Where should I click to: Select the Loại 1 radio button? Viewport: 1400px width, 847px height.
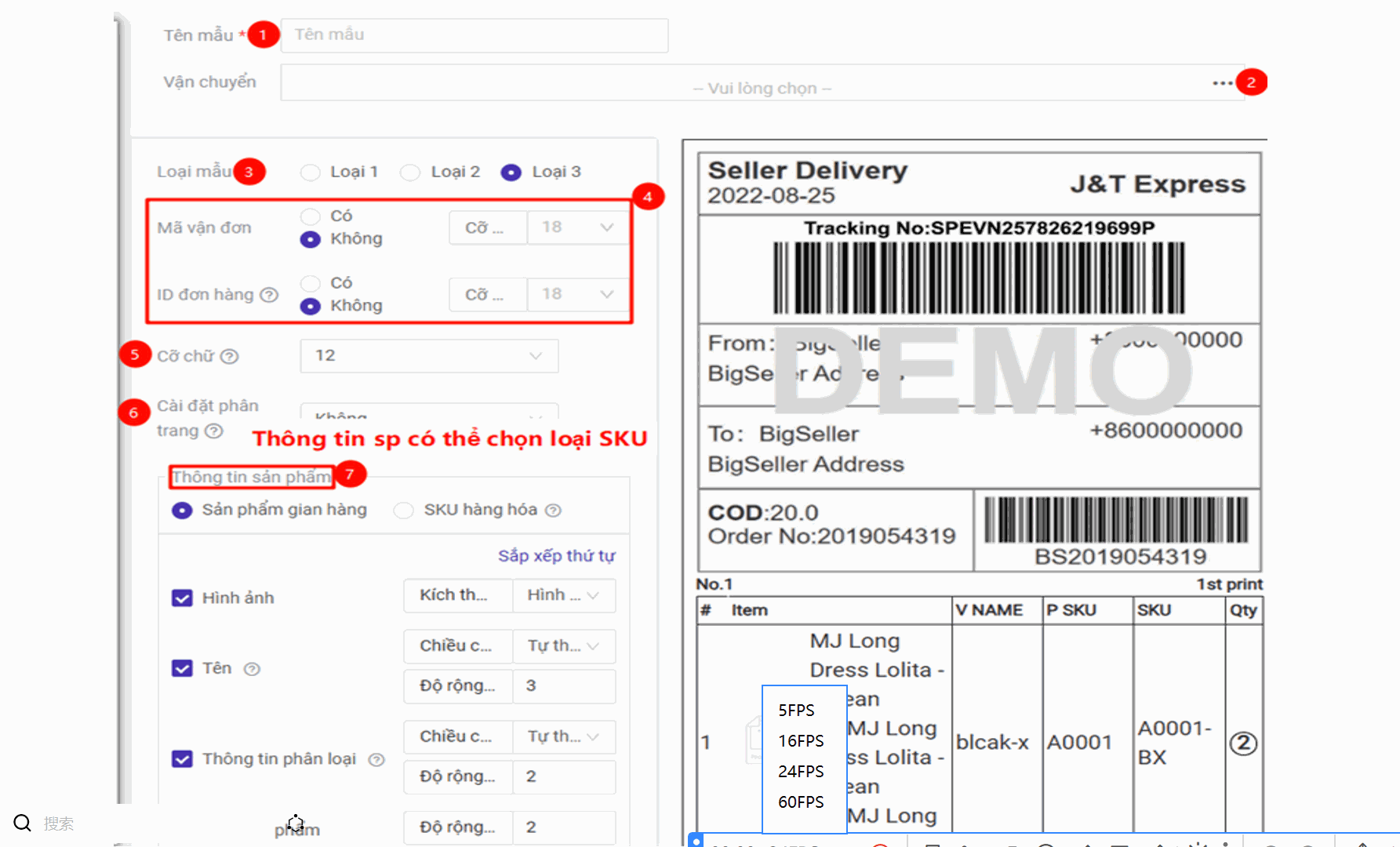click(x=311, y=173)
